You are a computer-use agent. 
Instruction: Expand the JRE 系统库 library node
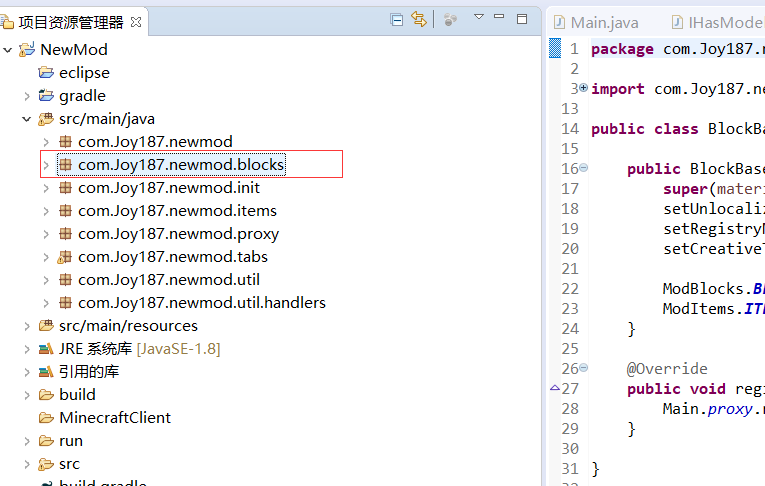tap(27, 349)
